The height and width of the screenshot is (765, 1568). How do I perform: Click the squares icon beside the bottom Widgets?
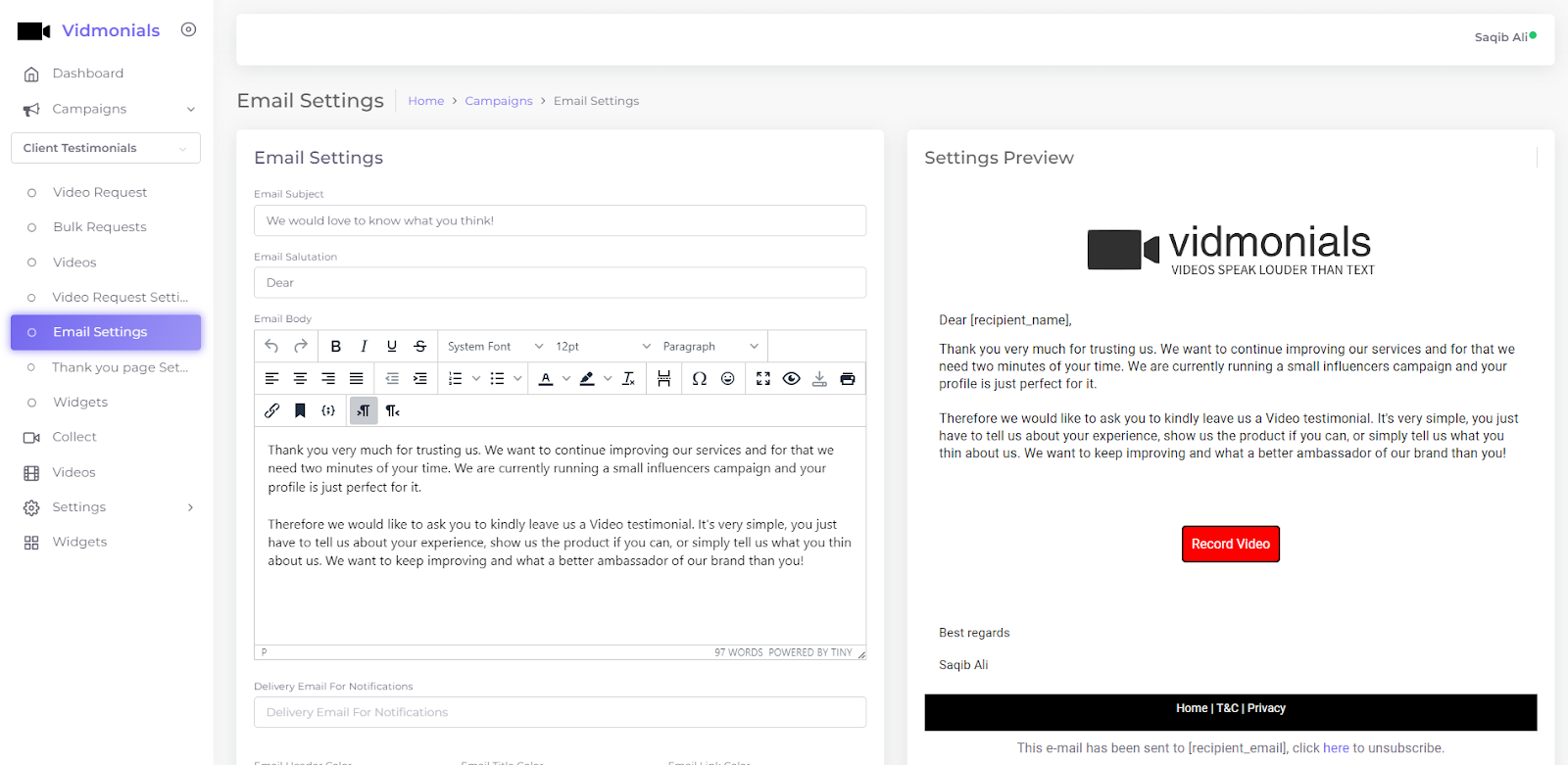(x=31, y=543)
